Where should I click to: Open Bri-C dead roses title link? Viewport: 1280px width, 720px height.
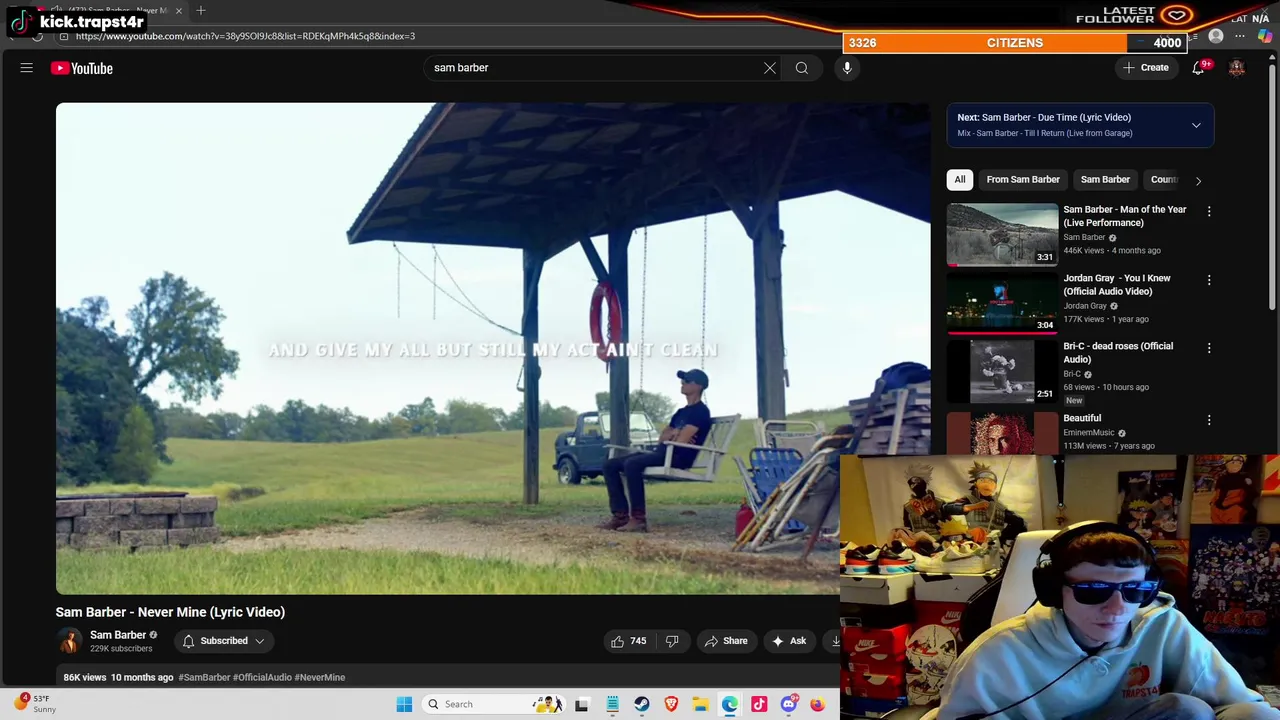point(1118,353)
